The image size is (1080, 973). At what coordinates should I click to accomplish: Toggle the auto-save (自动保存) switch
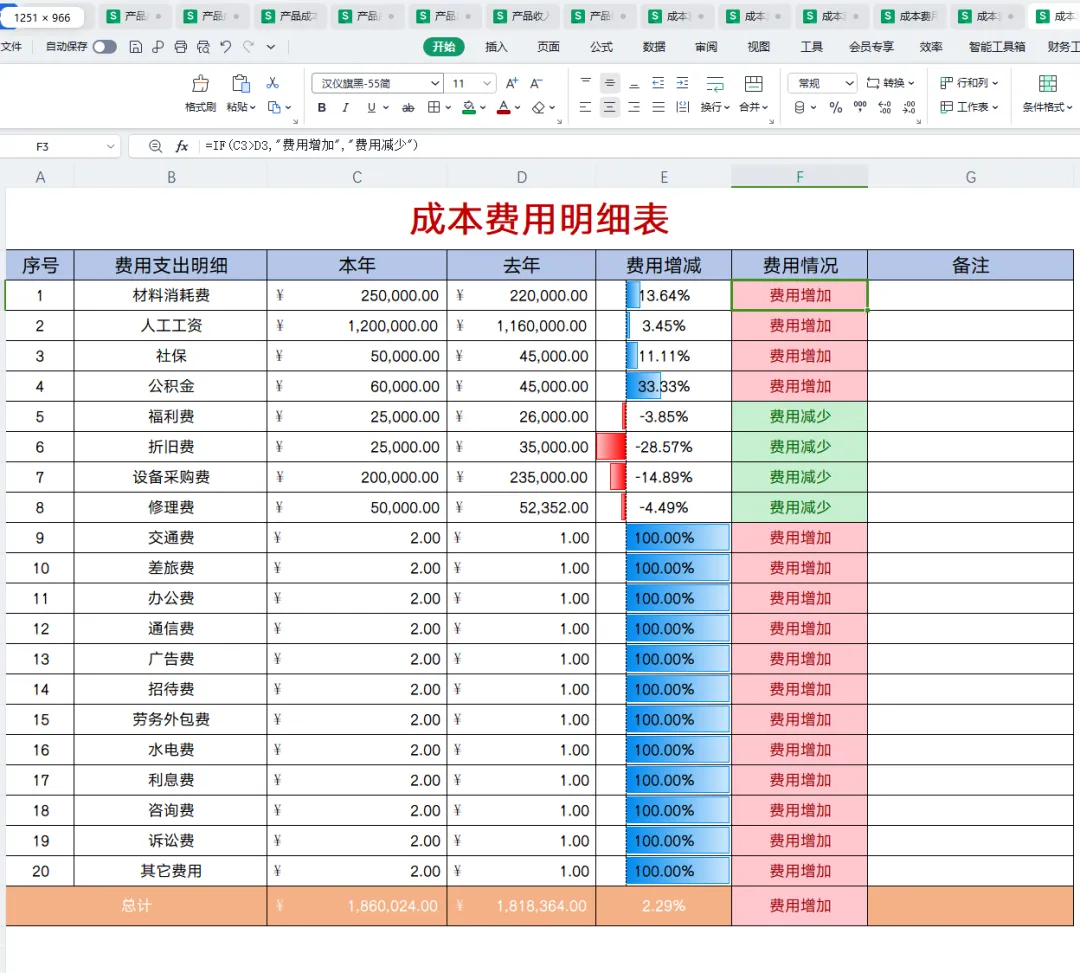[105, 47]
